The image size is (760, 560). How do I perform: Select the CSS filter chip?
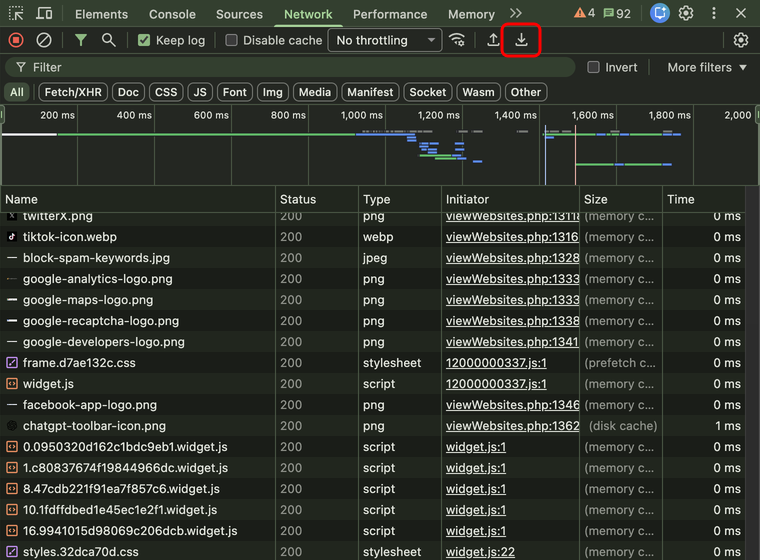tap(166, 92)
